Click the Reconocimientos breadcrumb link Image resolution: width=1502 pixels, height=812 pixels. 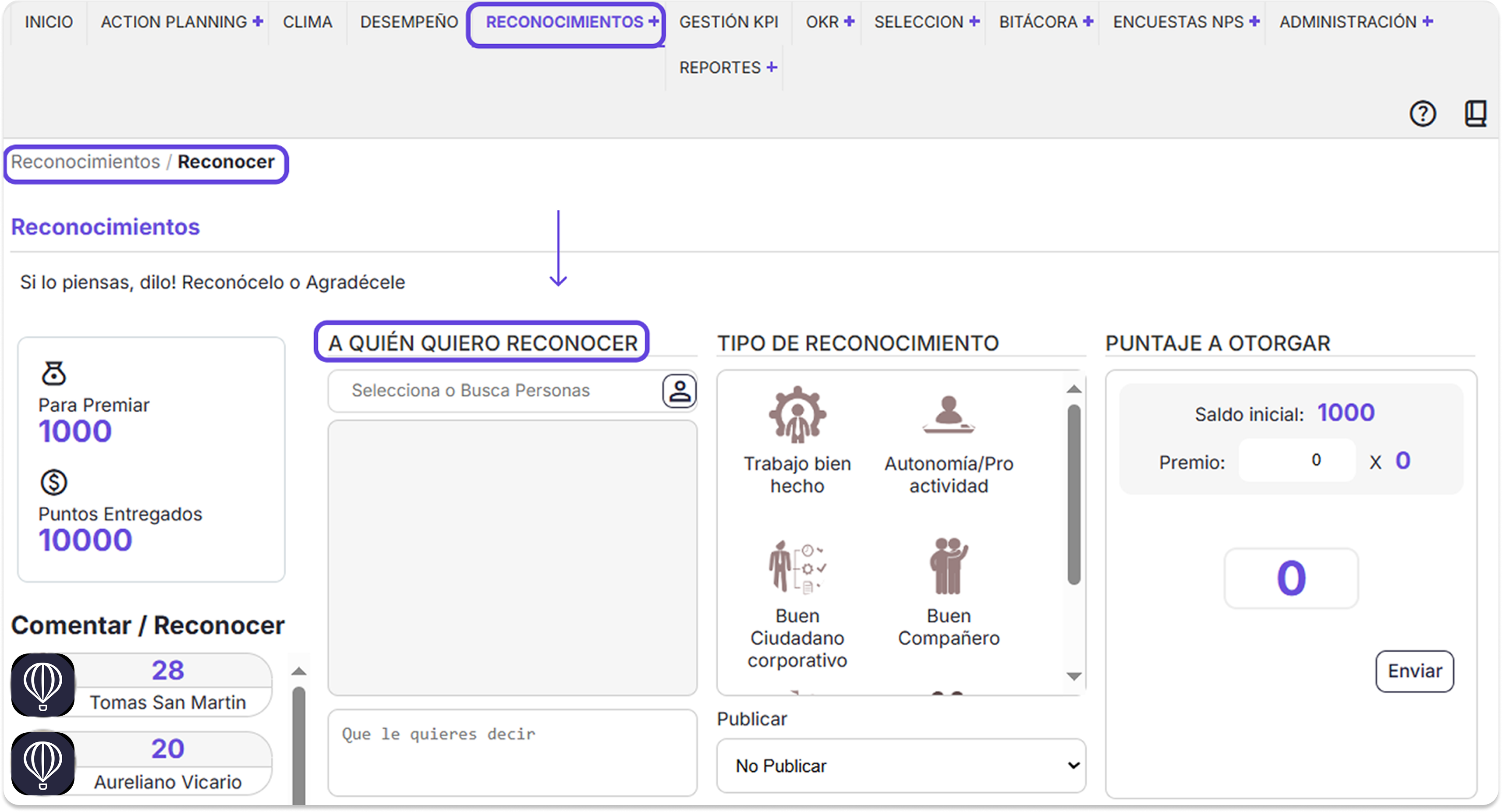click(85, 162)
